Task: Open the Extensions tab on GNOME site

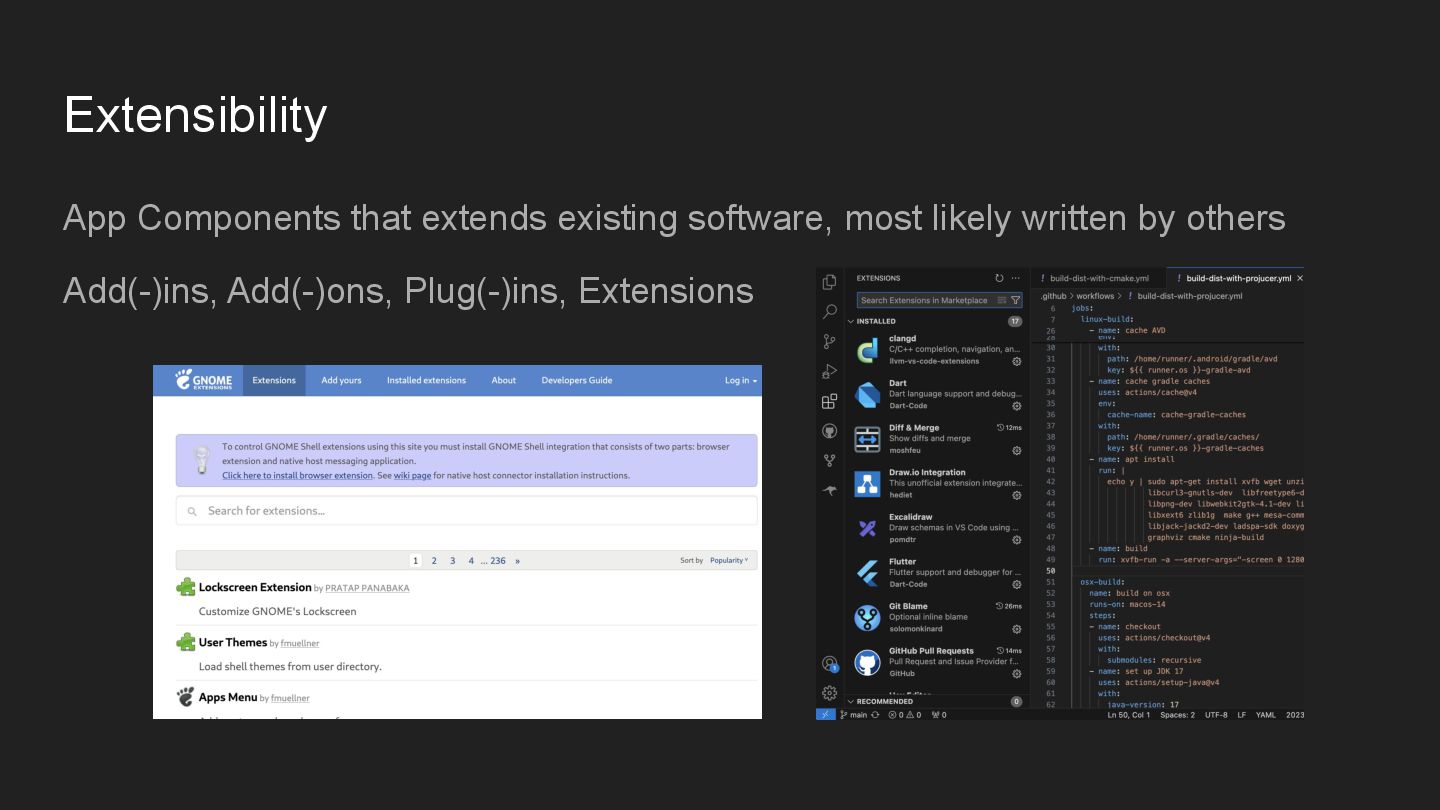Action: point(274,380)
